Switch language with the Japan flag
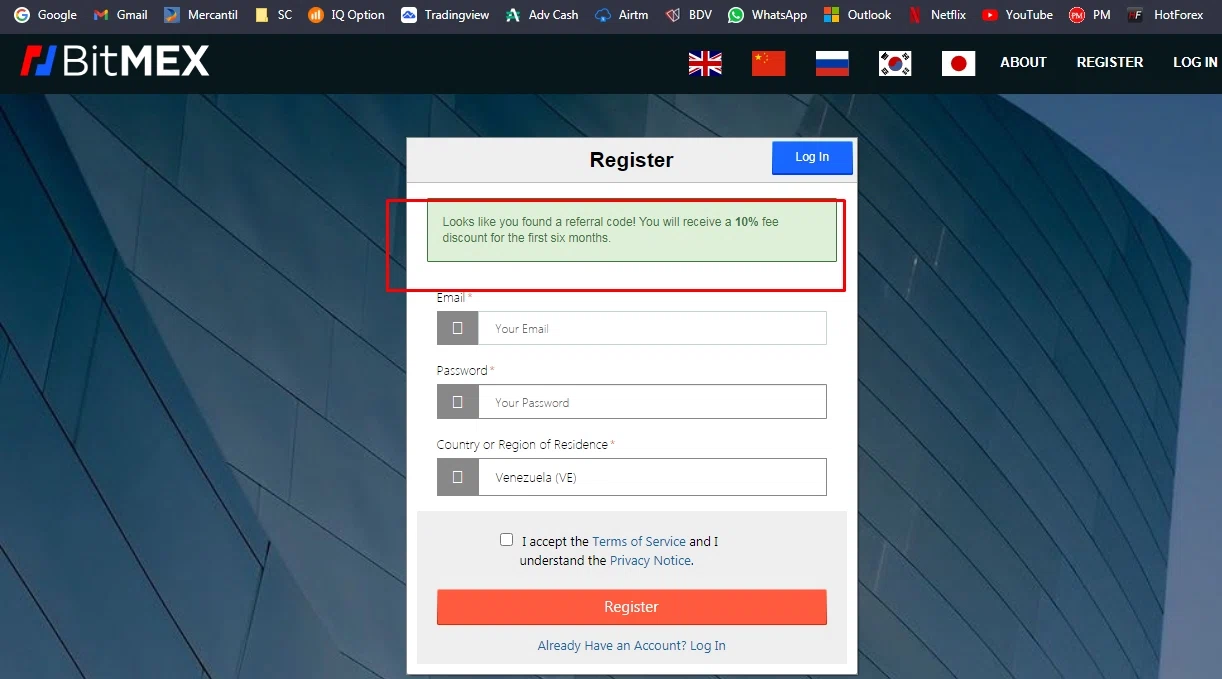Image resolution: width=1222 pixels, height=679 pixels. coord(958,63)
